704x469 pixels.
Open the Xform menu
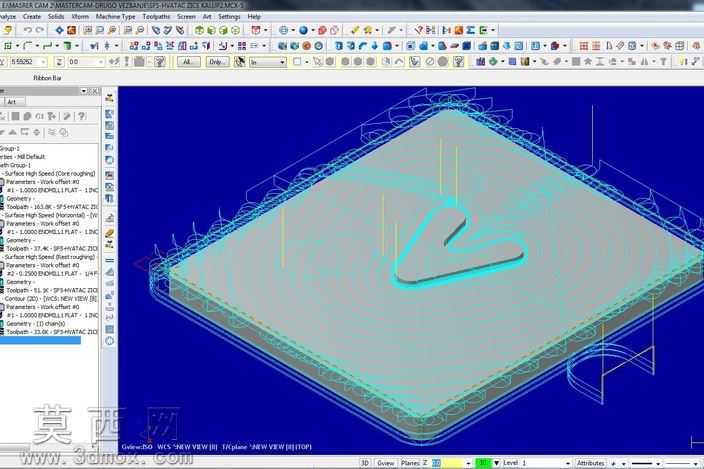[x=80, y=17]
